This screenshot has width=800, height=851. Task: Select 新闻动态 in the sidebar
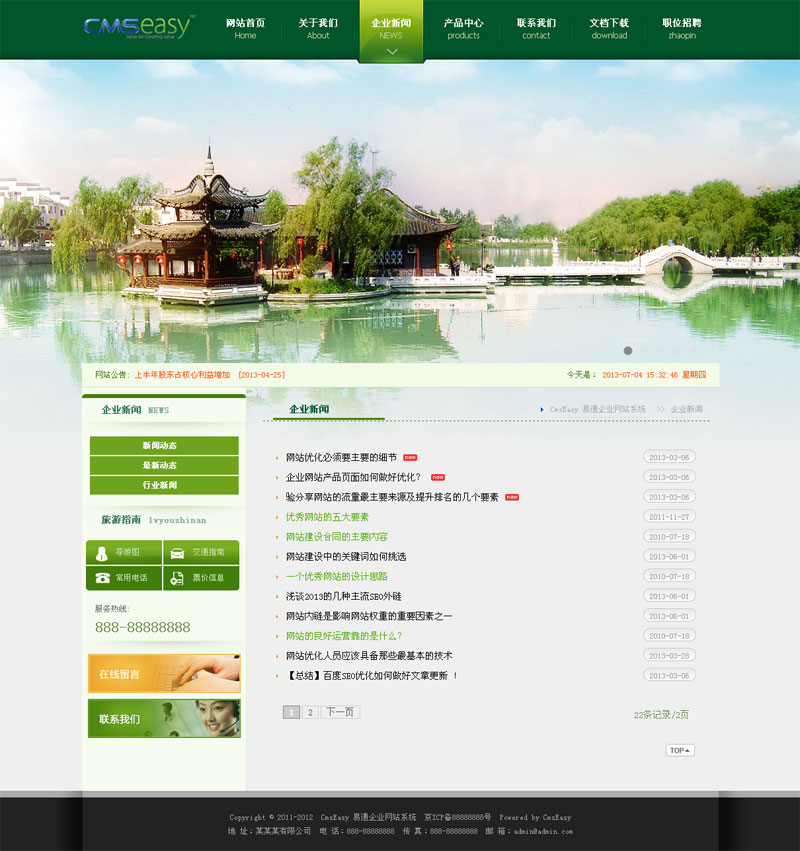click(164, 446)
